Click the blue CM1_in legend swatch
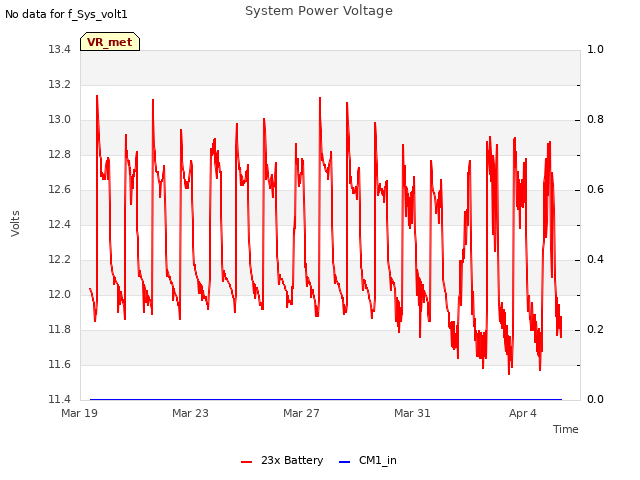Viewport: 640px width, 480px height. pyautogui.click(x=344, y=462)
